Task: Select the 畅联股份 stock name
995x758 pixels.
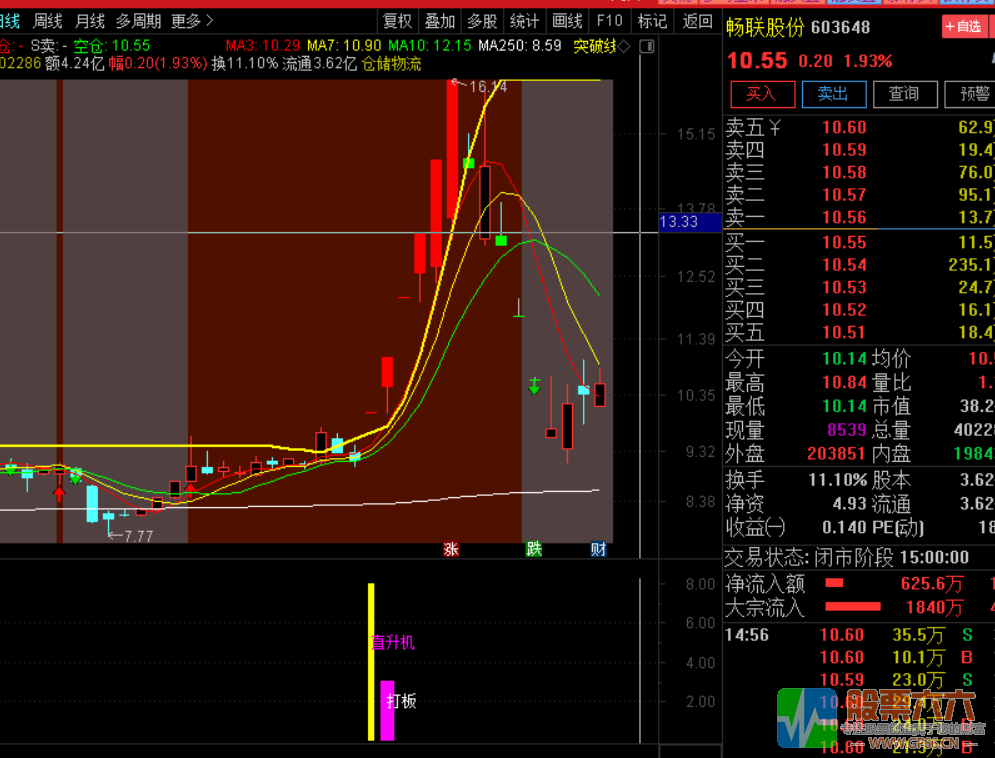Action: (765, 27)
